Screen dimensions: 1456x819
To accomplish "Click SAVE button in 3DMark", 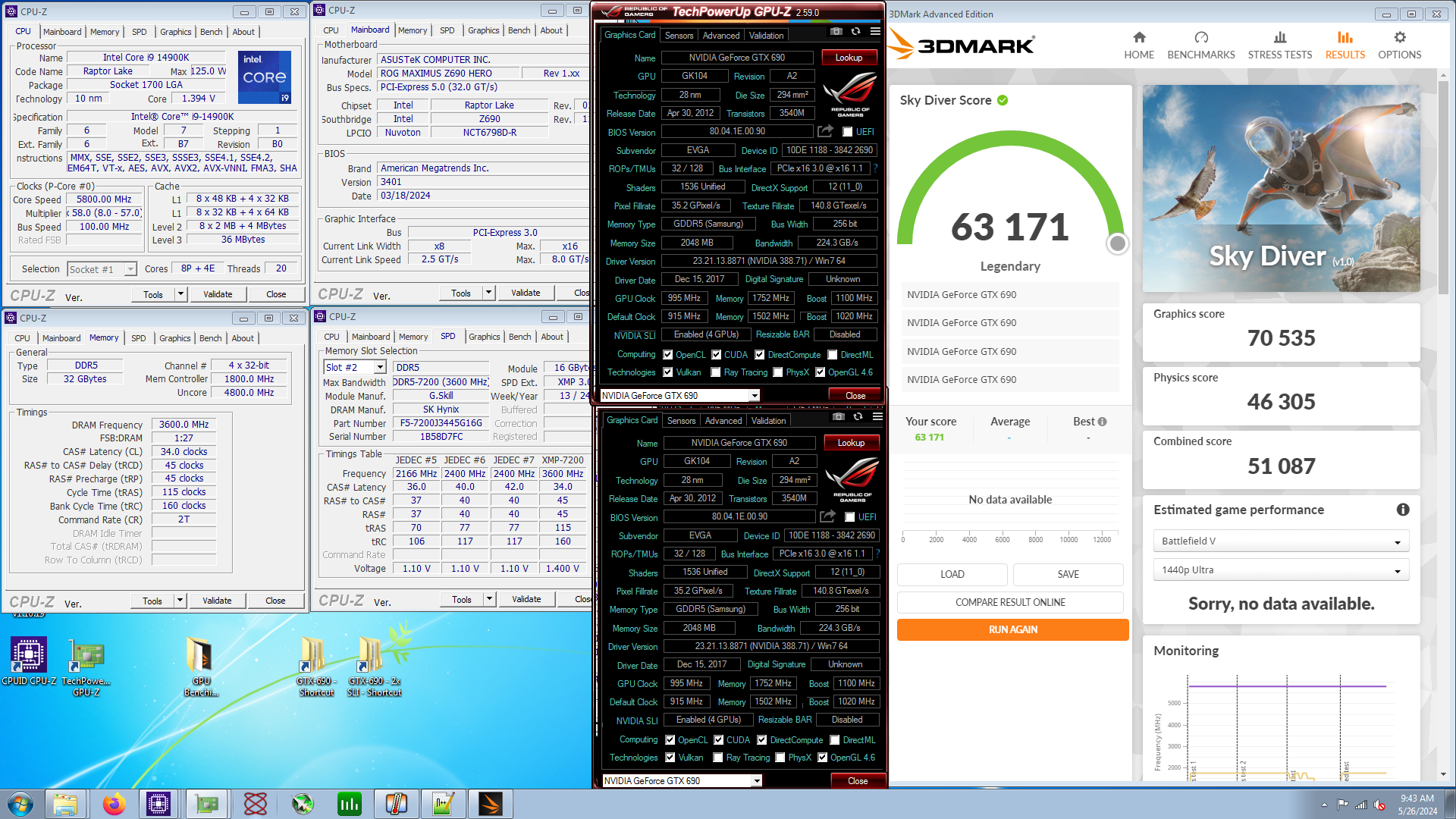I will (x=1068, y=574).
